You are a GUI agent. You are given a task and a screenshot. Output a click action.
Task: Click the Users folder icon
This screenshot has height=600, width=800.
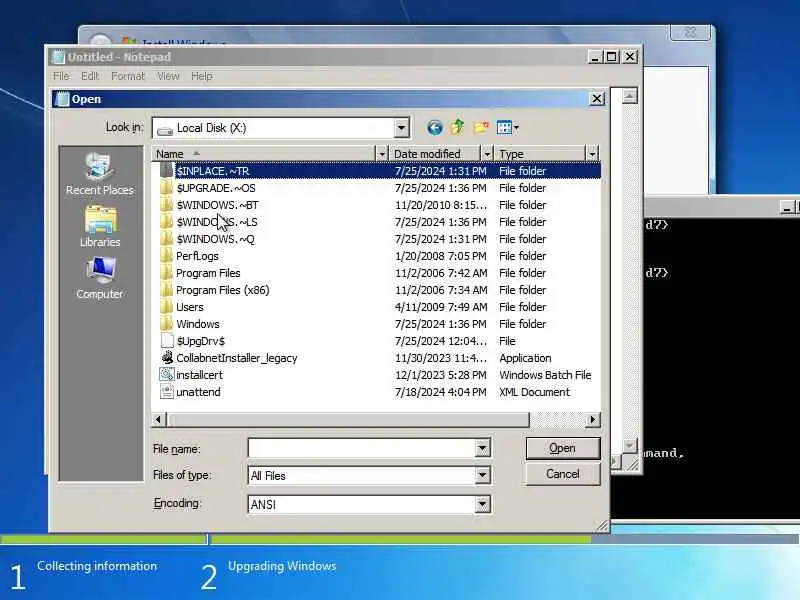166,307
